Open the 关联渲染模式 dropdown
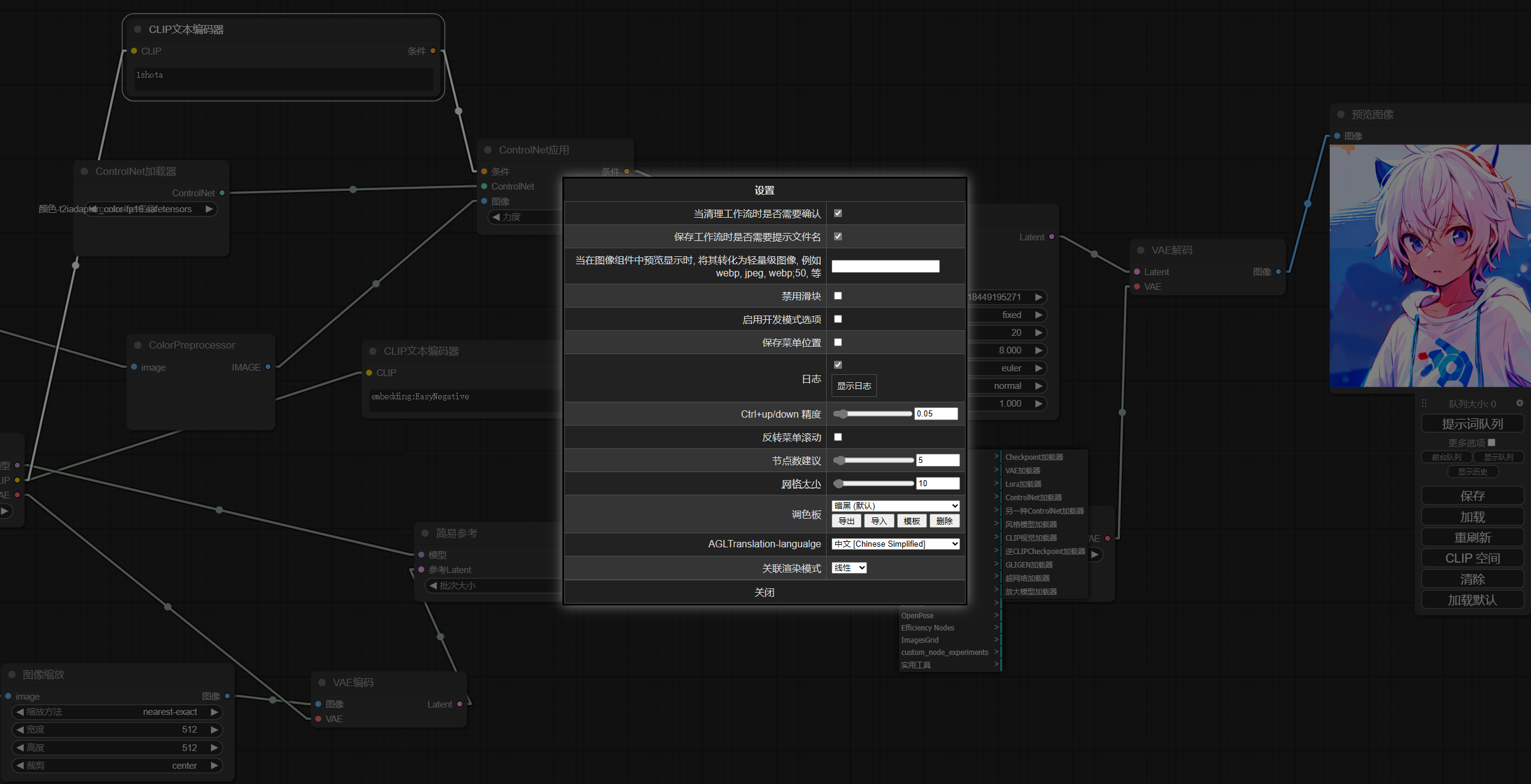This screenshot has height=784, width=1531. point(848,568)
